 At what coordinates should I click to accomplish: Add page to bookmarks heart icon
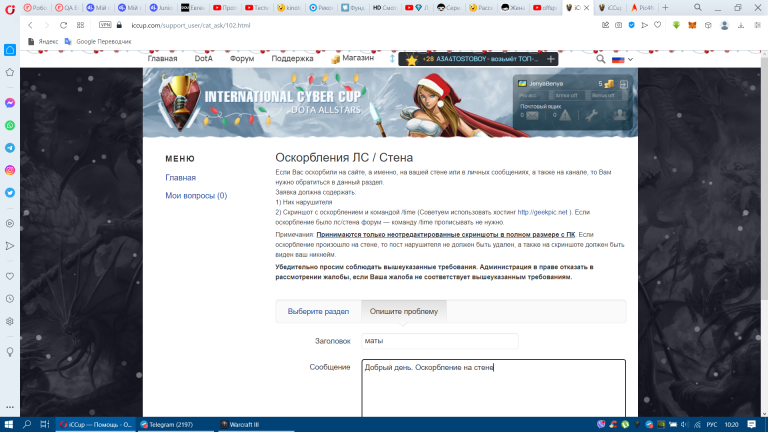[x=658, y=25]
